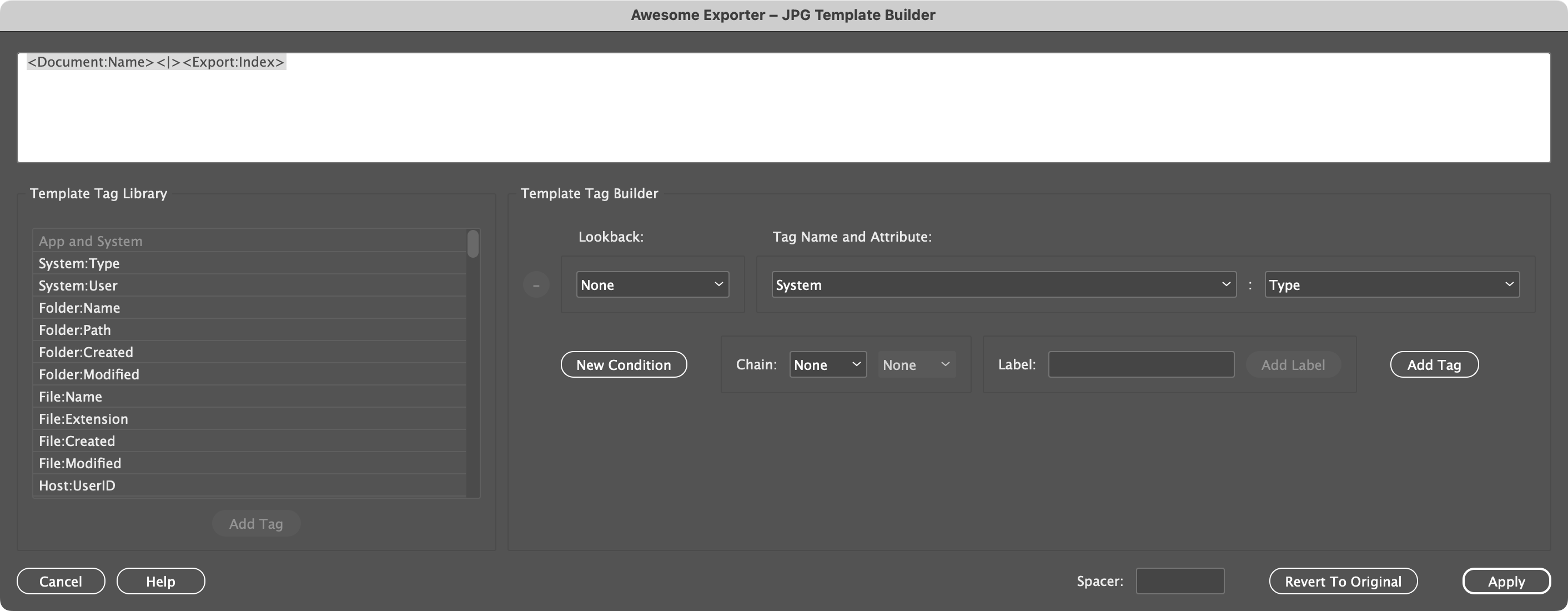Select Host:UserID in the tag library

[x=249, y=485]
